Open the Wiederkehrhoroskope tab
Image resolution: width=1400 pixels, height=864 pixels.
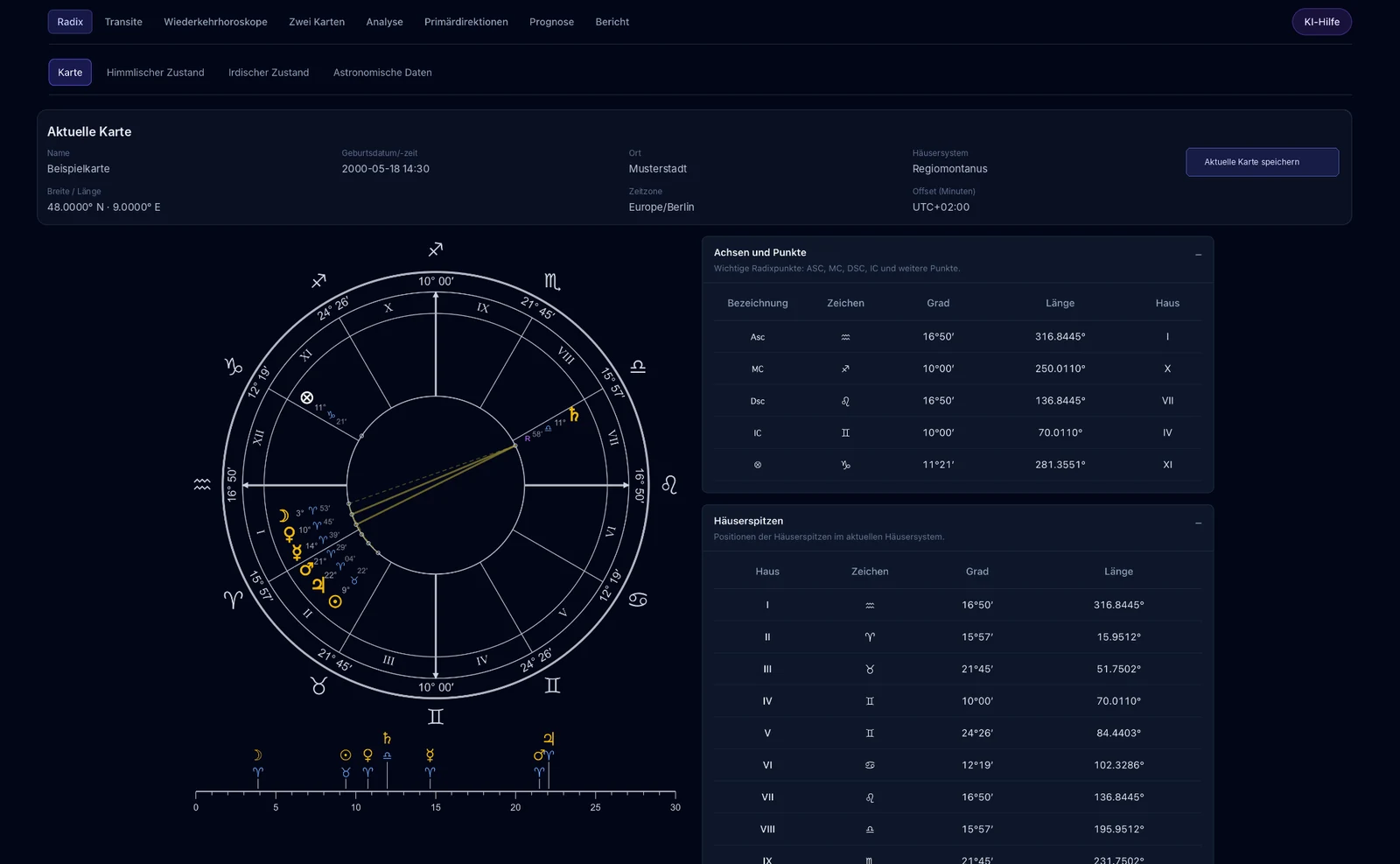tap(215, 22)
